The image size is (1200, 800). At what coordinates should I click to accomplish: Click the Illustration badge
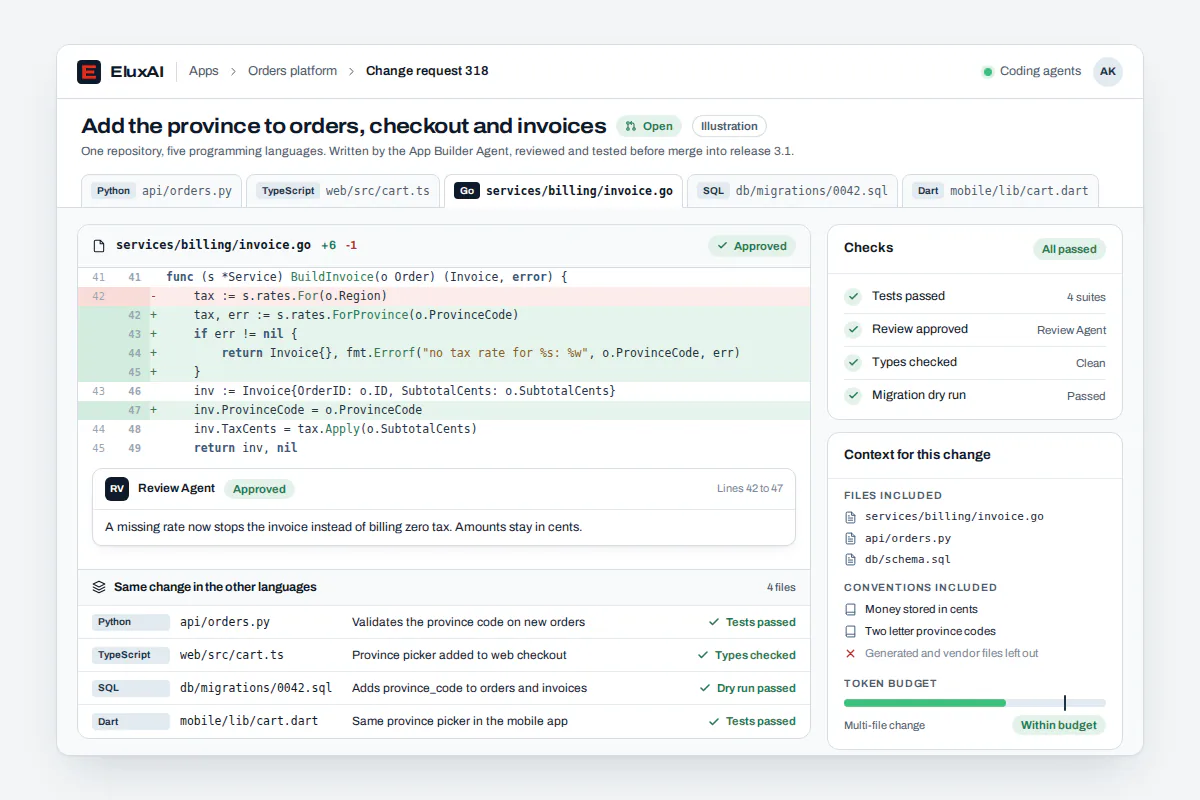pyautogui.click(x=729, y=126)
